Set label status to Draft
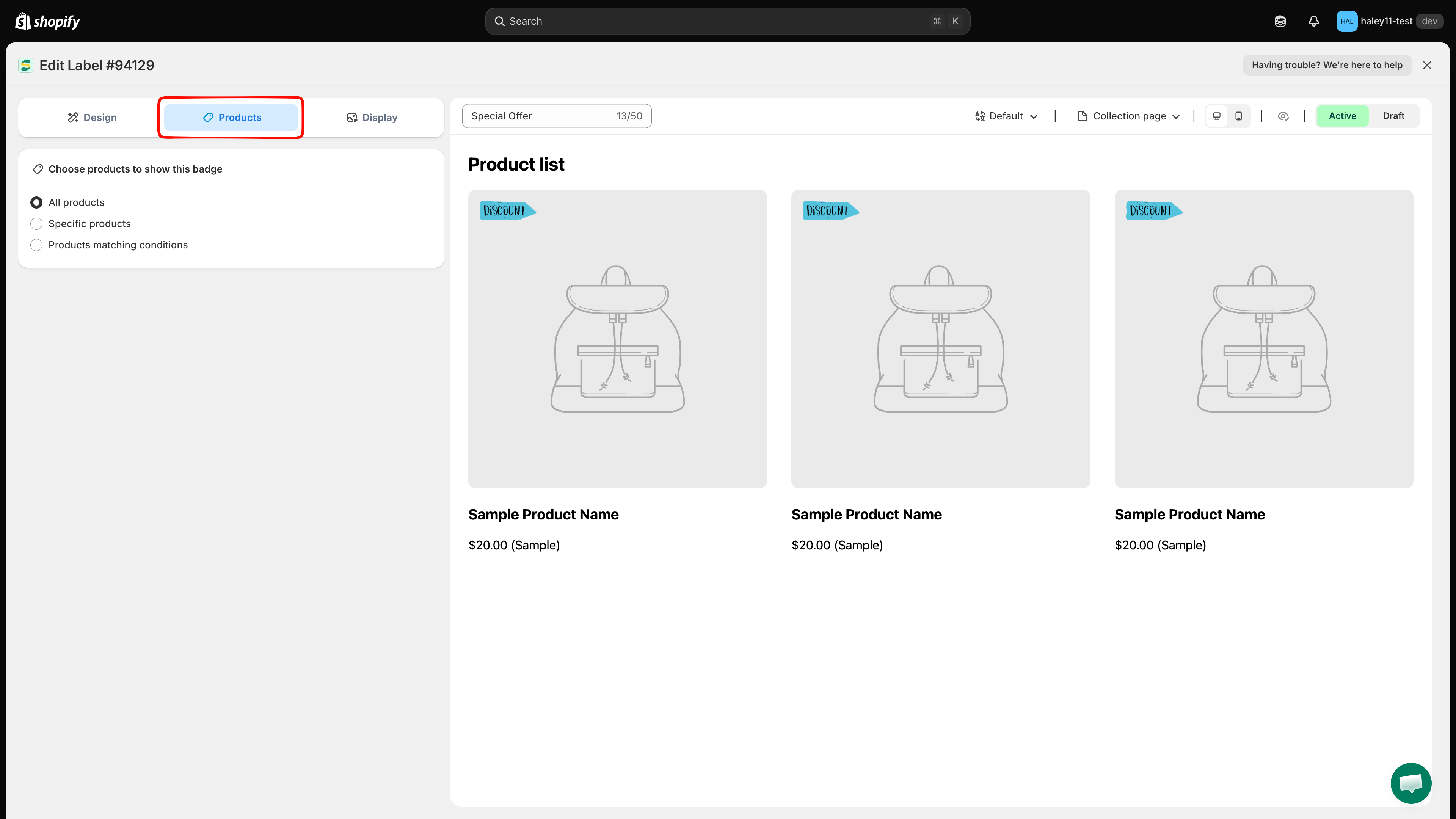The height and width of the screenshot is (819, 1456). (x=1393, y=116)
